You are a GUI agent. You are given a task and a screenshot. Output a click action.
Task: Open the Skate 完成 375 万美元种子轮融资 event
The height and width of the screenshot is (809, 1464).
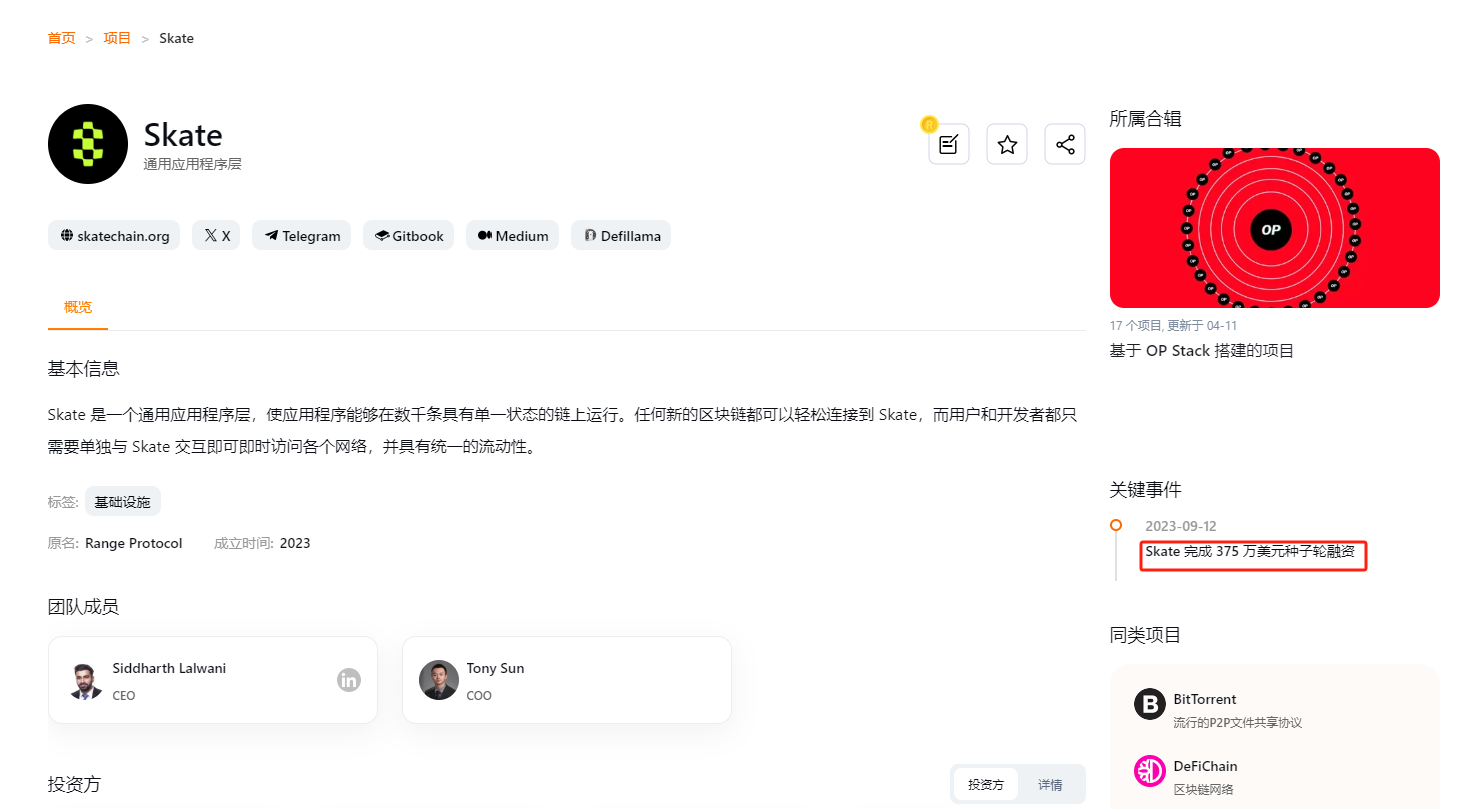coord(1250,552)
